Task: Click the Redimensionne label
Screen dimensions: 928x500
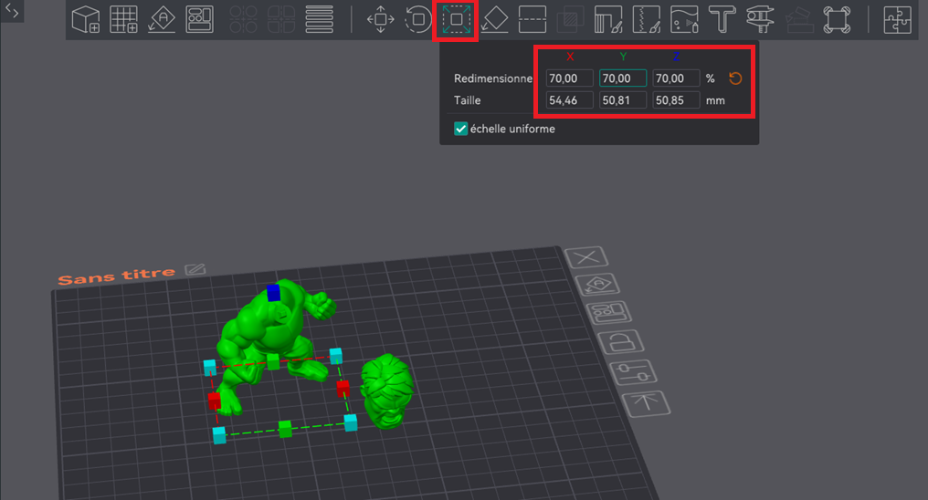Action: pos(492,78)
